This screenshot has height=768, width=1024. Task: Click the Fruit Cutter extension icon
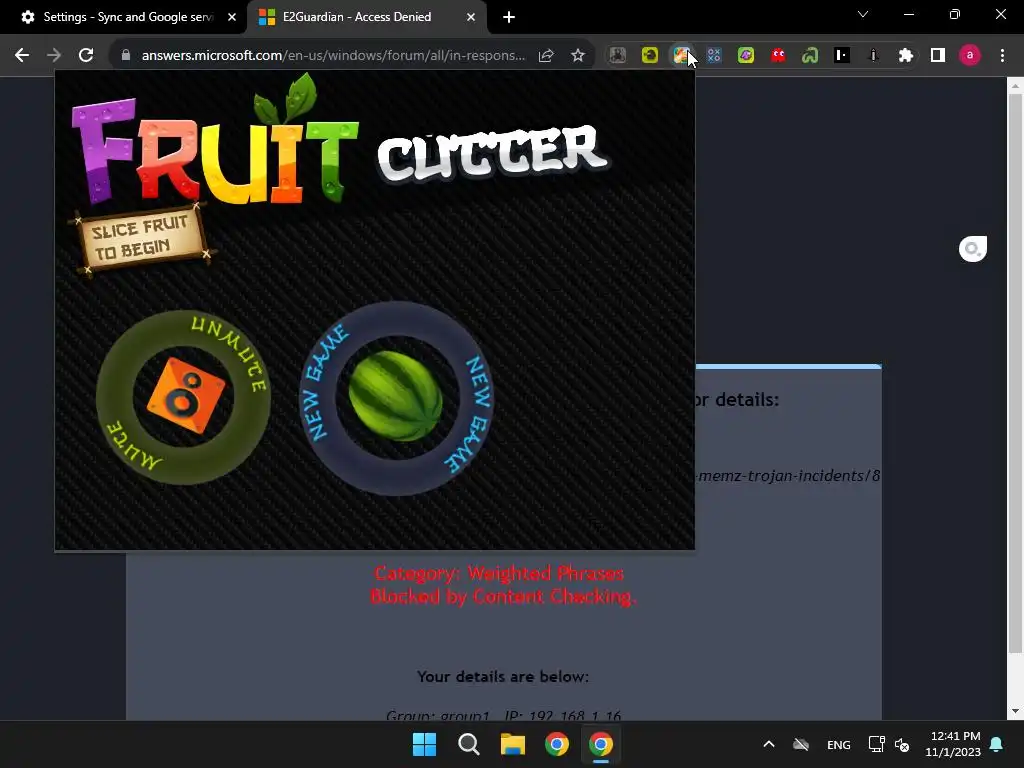[x=681, y=56]
